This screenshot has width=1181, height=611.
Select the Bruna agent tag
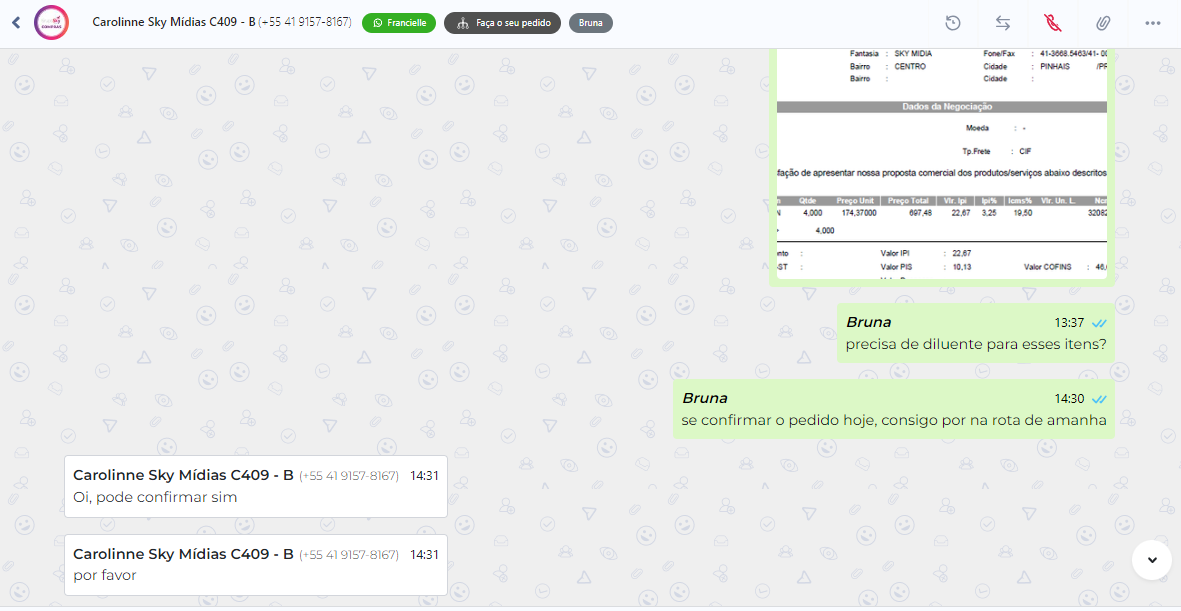click(x=591, y=23)
